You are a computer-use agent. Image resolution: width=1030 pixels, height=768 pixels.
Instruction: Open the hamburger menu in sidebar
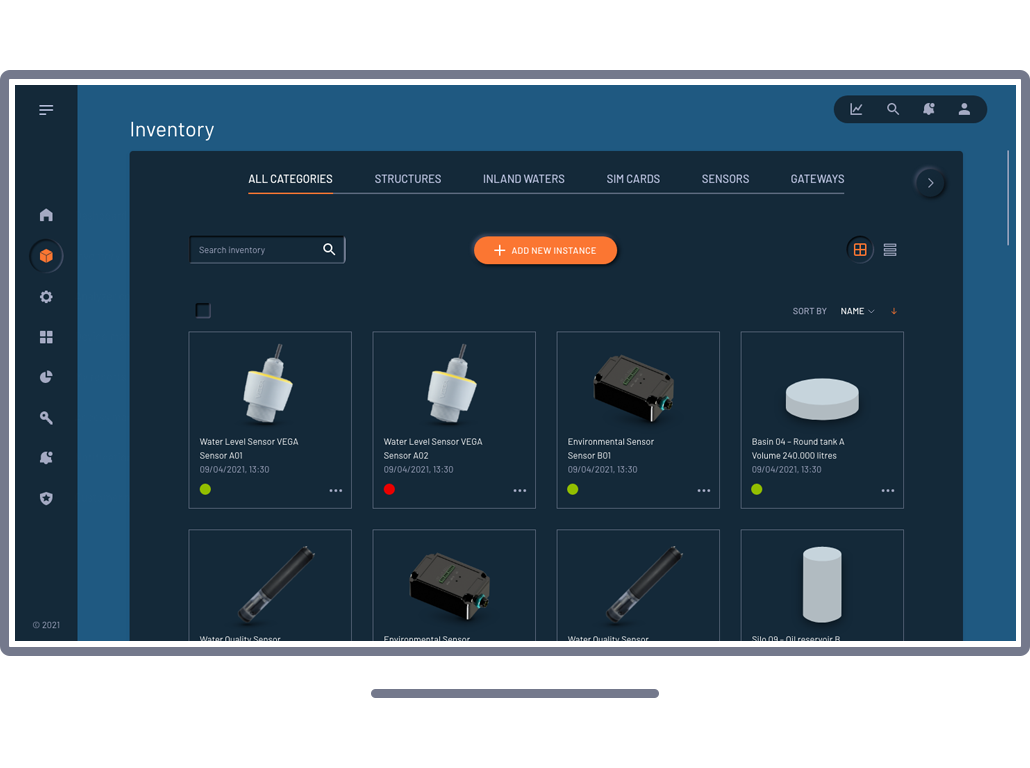(x=46, y=110)
